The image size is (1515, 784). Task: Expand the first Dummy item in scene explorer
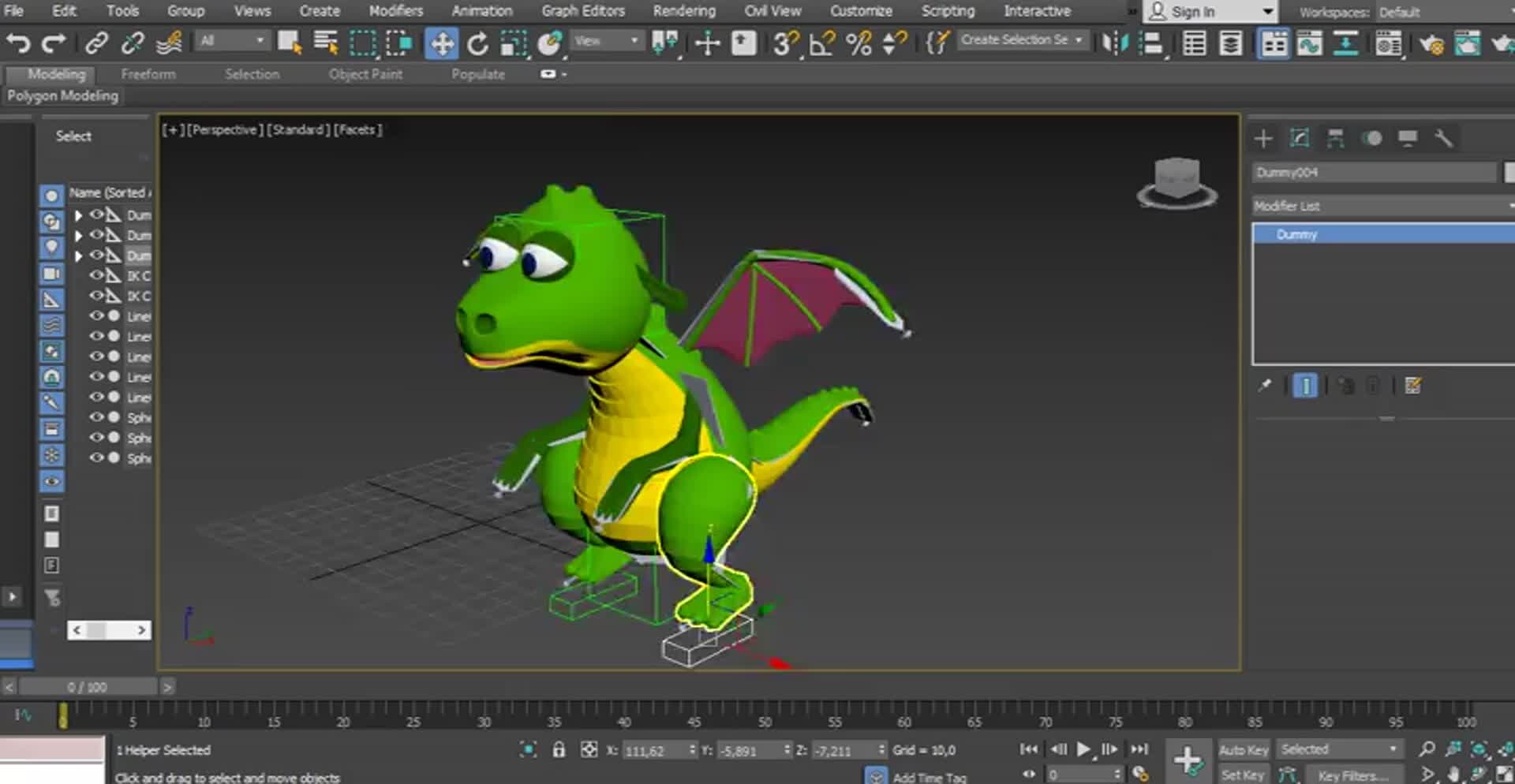(78, 215)
